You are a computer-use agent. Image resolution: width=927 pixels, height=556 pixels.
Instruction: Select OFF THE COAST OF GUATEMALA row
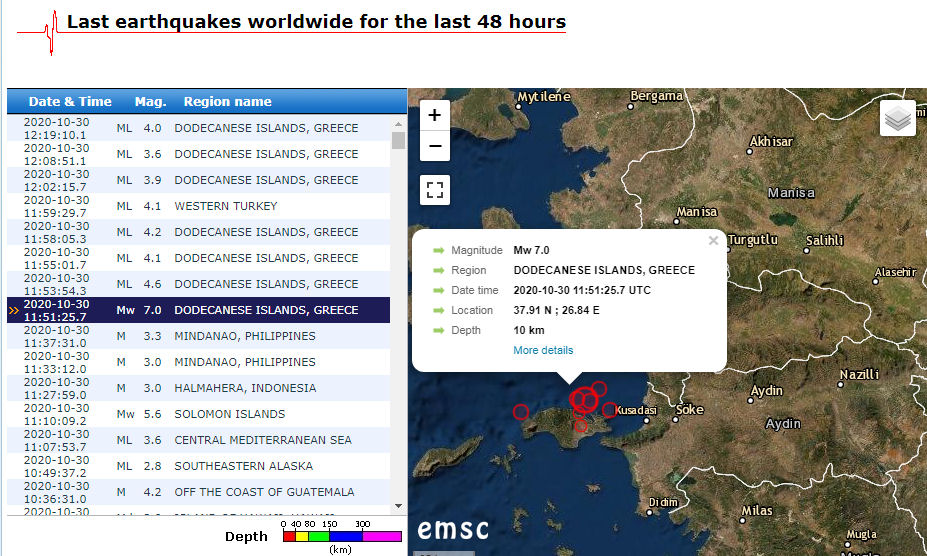(x=199, y=492)
